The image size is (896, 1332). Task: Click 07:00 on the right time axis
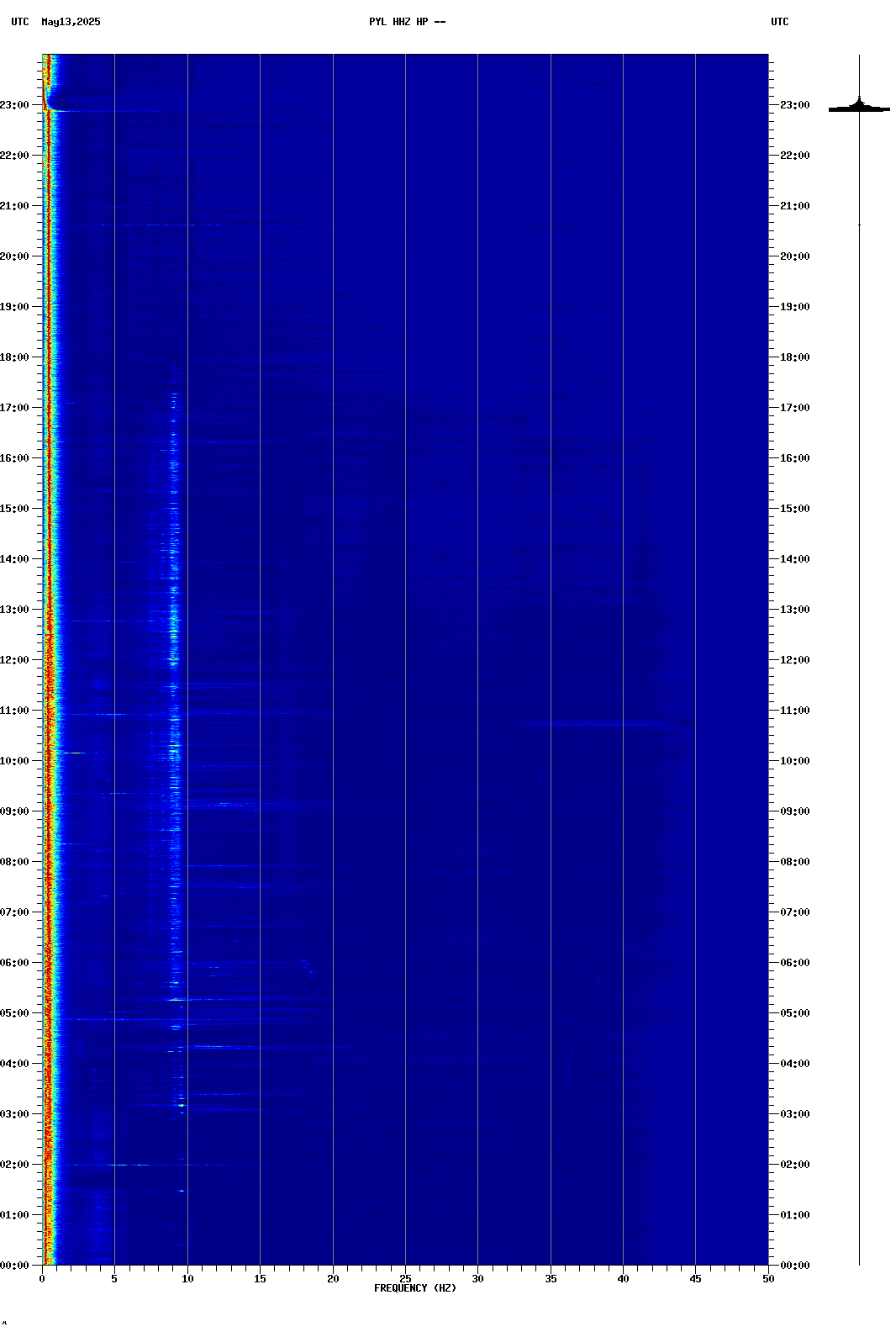tap(794, 912)
